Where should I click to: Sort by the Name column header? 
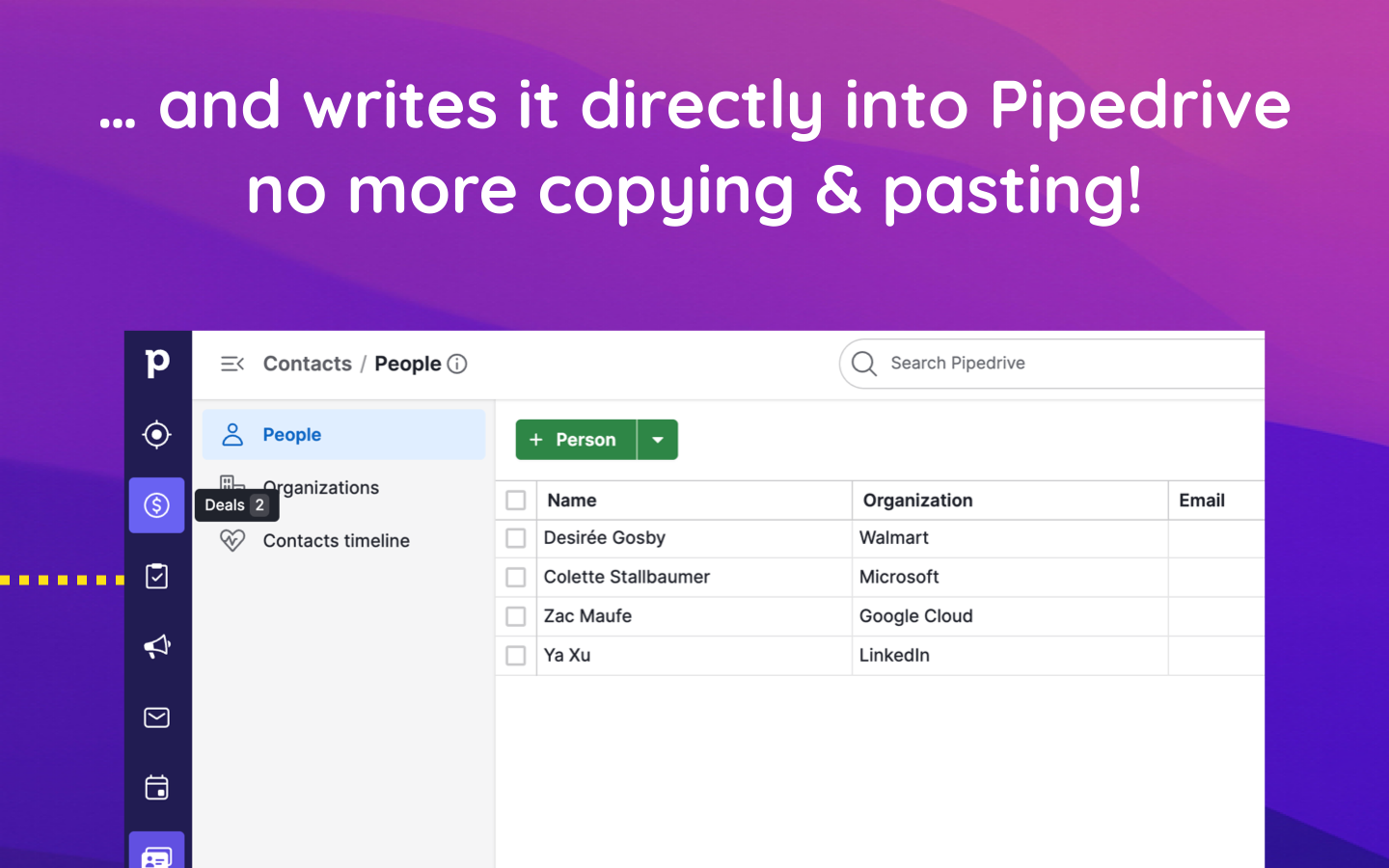point(572,501)
